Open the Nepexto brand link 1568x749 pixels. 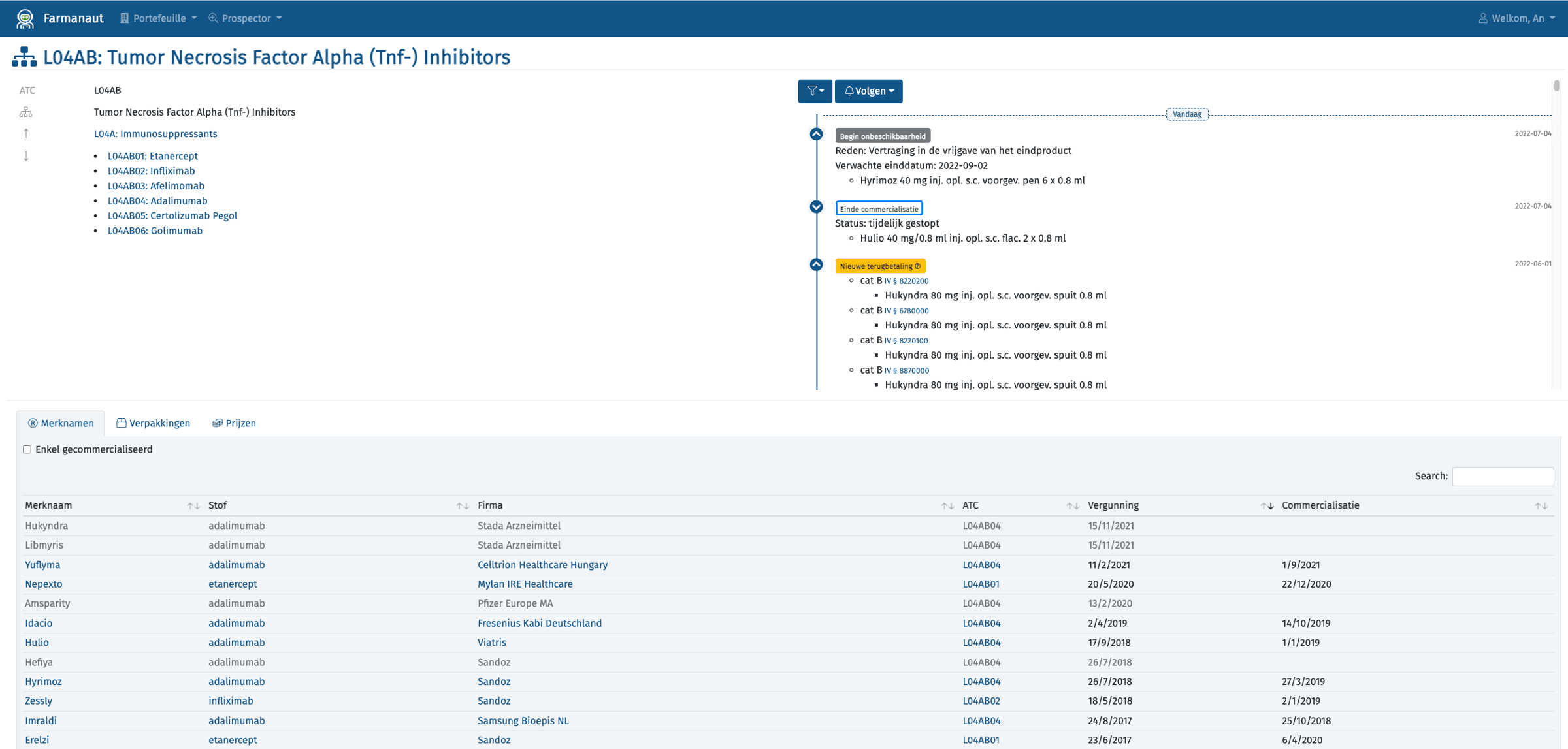[x=44, y=584]
